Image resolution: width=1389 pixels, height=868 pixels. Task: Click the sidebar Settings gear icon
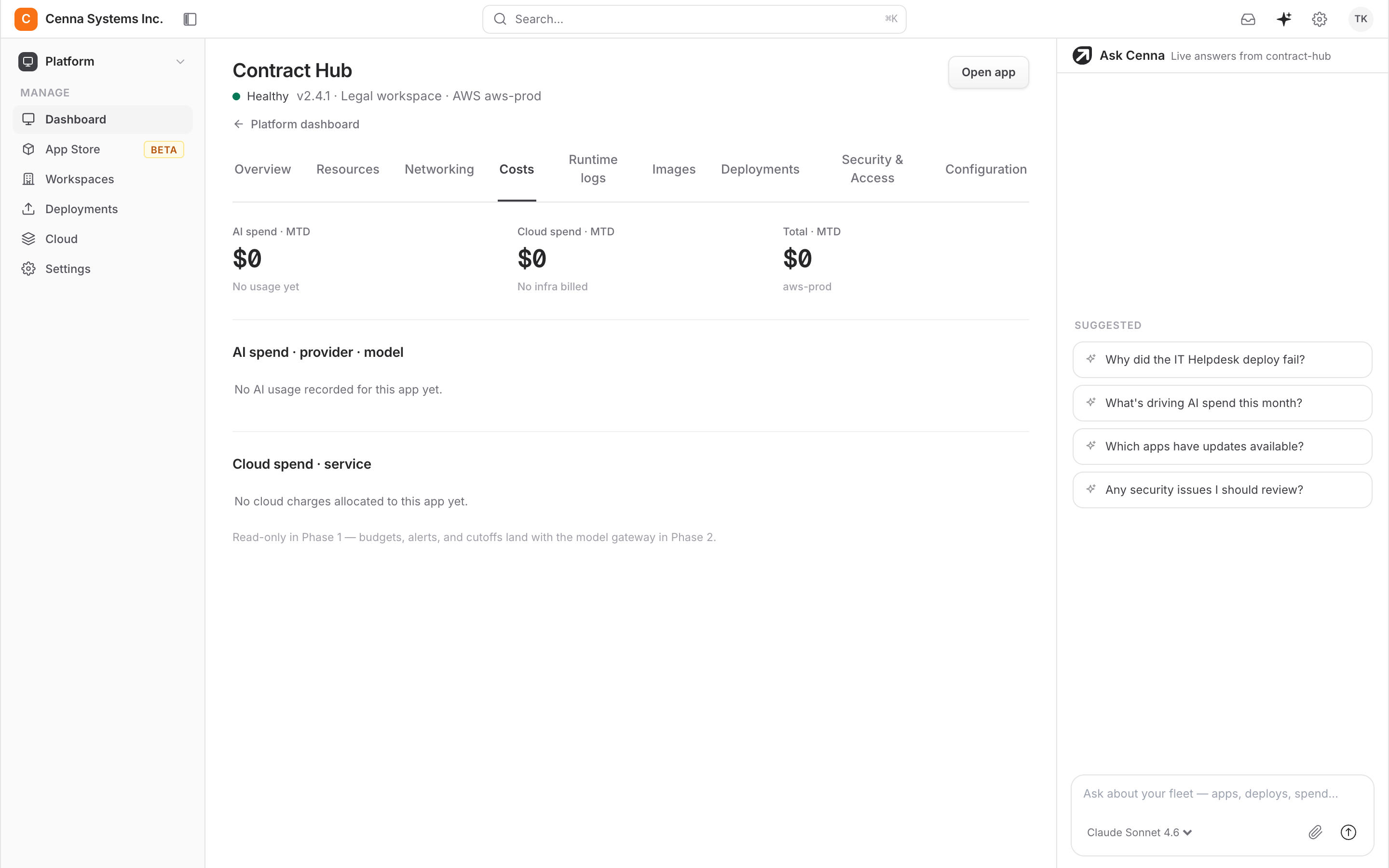(x=28, y=269)
